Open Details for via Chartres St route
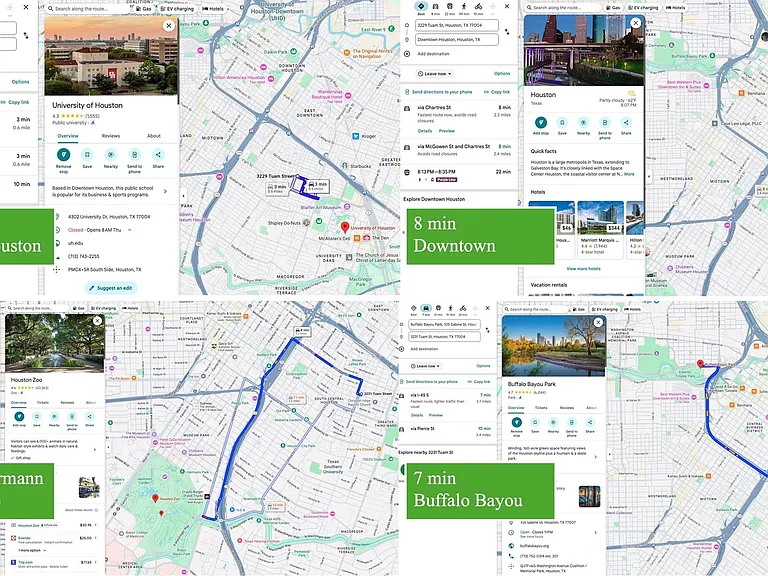This screenshot has height=576, width=768. pyautogui.click(x=425, y=131)
